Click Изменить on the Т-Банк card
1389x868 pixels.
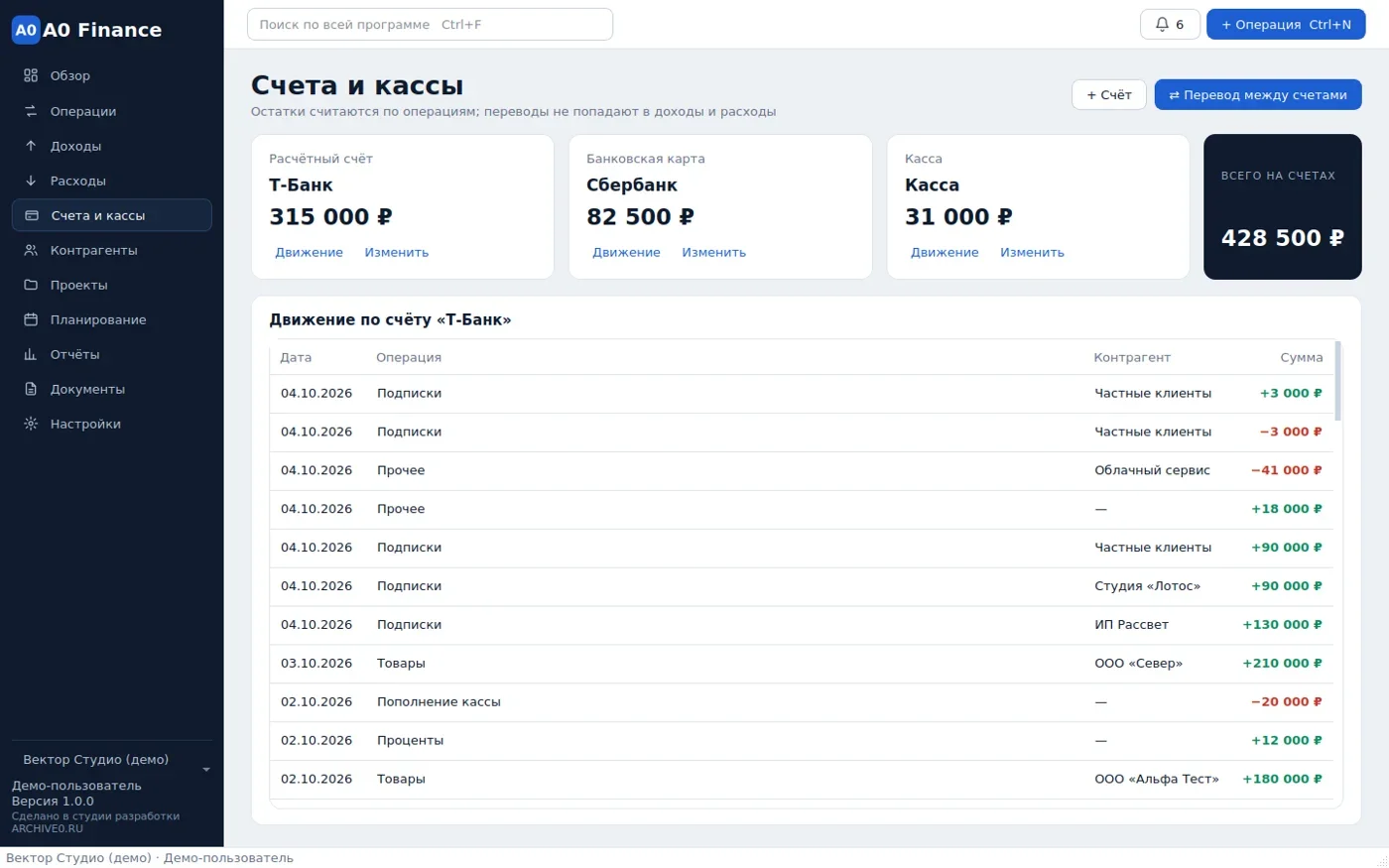(x=397, y=252)
